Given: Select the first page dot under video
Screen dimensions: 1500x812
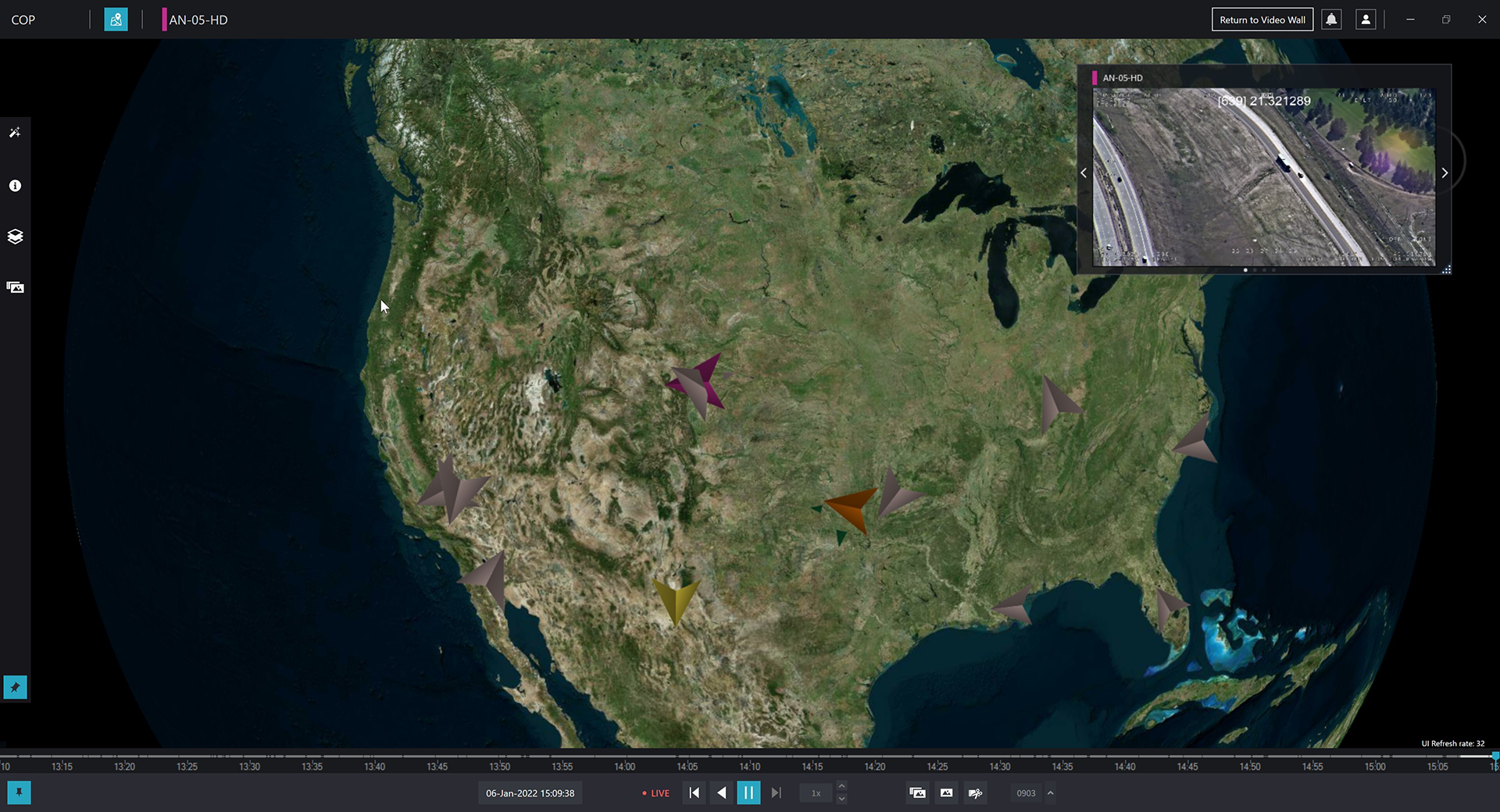Looking at the screenshot, I should 1245,270.
